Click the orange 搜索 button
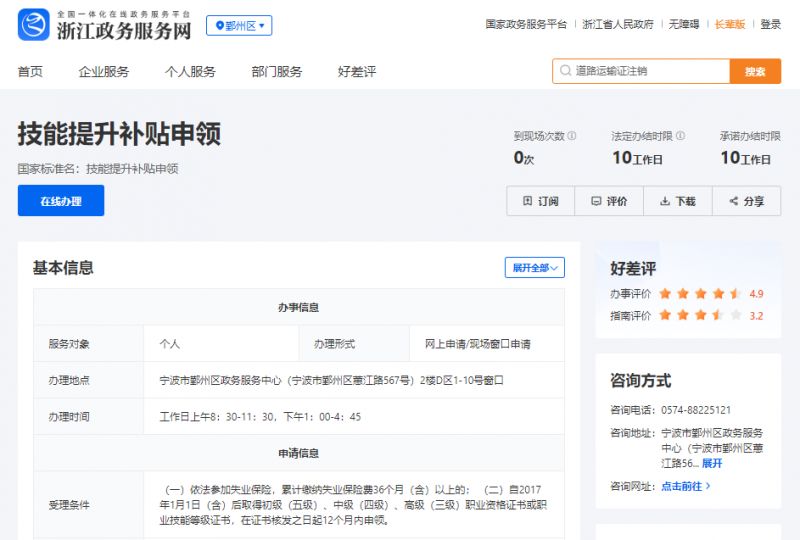800x540 pixels. [755, 71]
